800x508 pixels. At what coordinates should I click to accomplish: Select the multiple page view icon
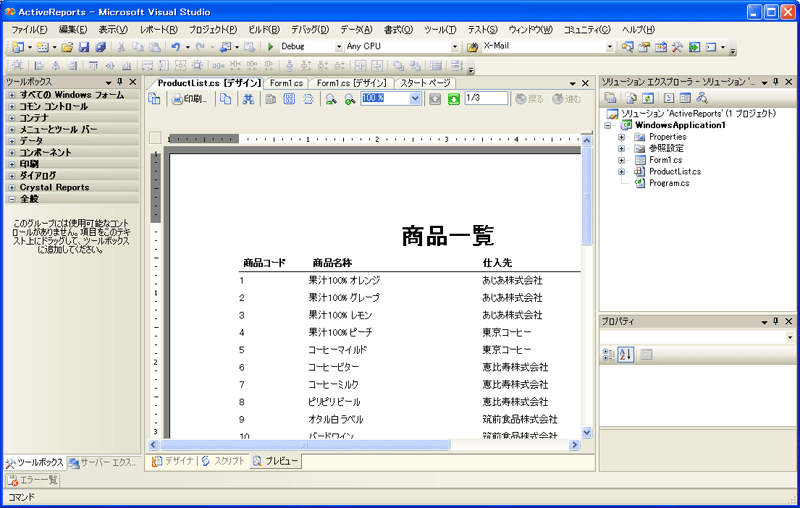tap(289, 99)
